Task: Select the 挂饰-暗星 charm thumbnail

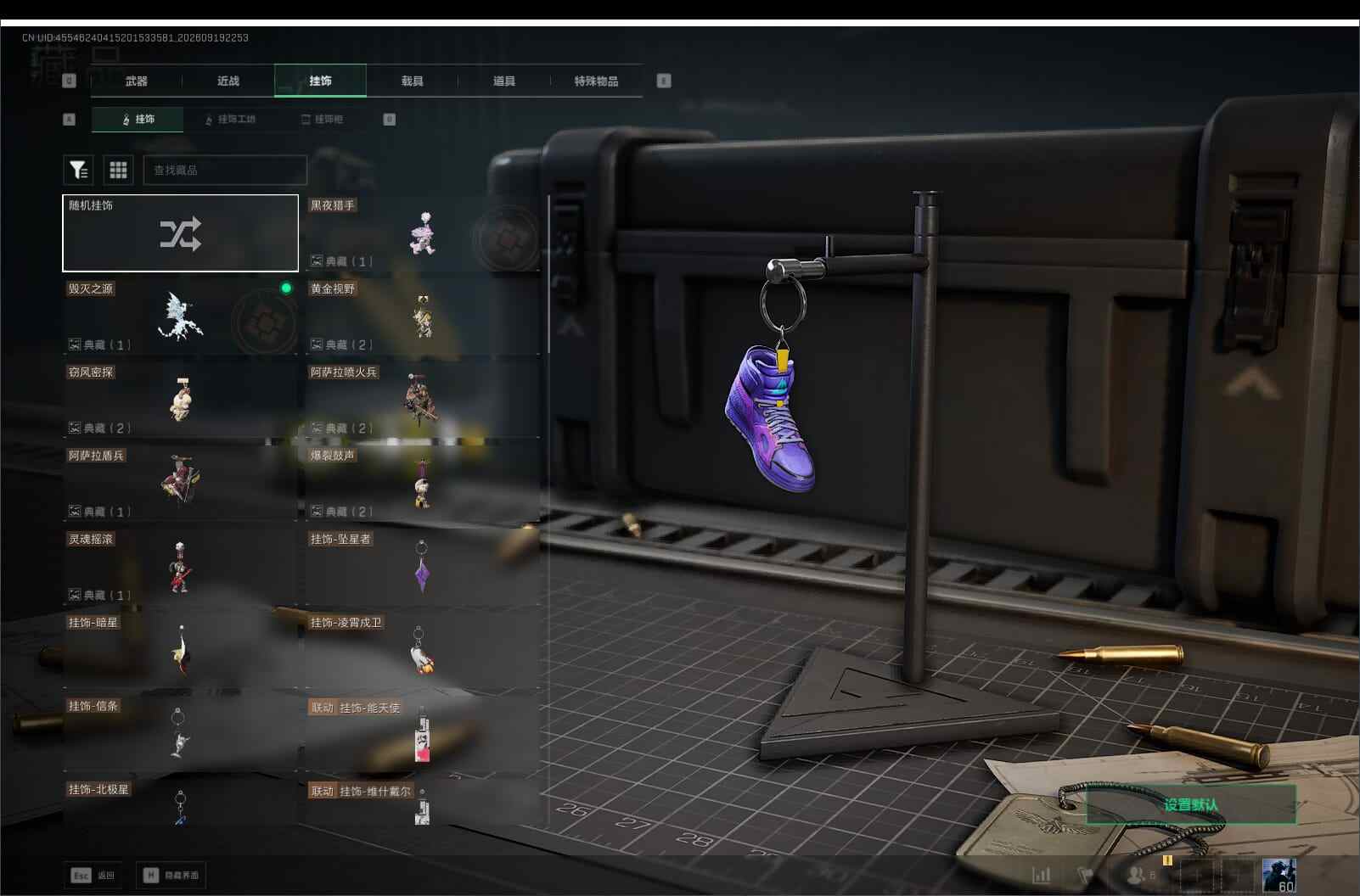Action: (180, 650)
